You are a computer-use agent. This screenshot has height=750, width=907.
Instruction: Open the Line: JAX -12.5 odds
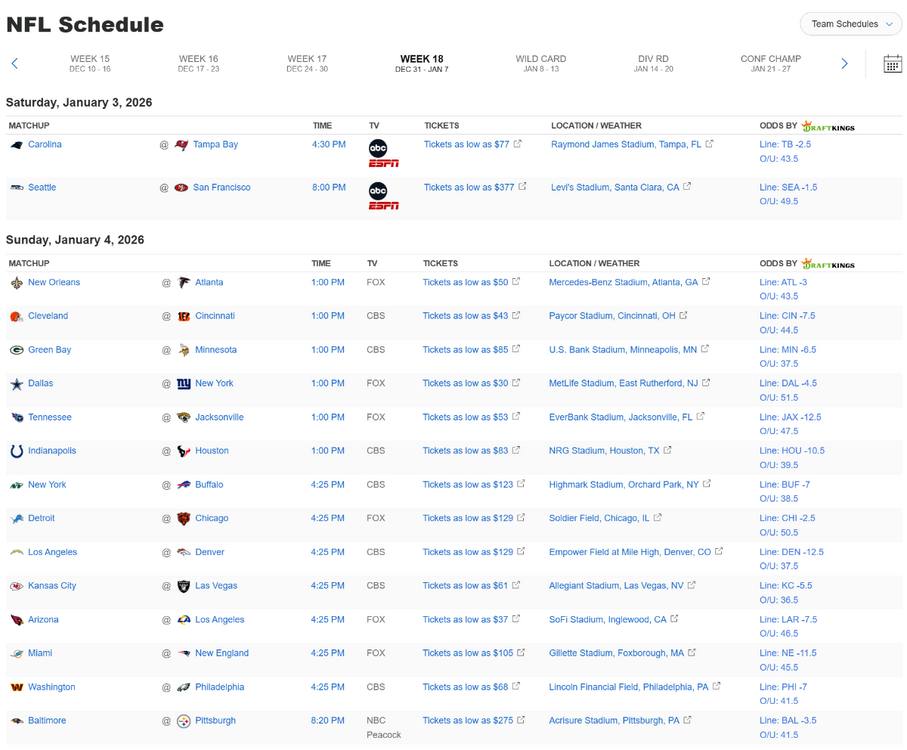(x=790, y=418)
